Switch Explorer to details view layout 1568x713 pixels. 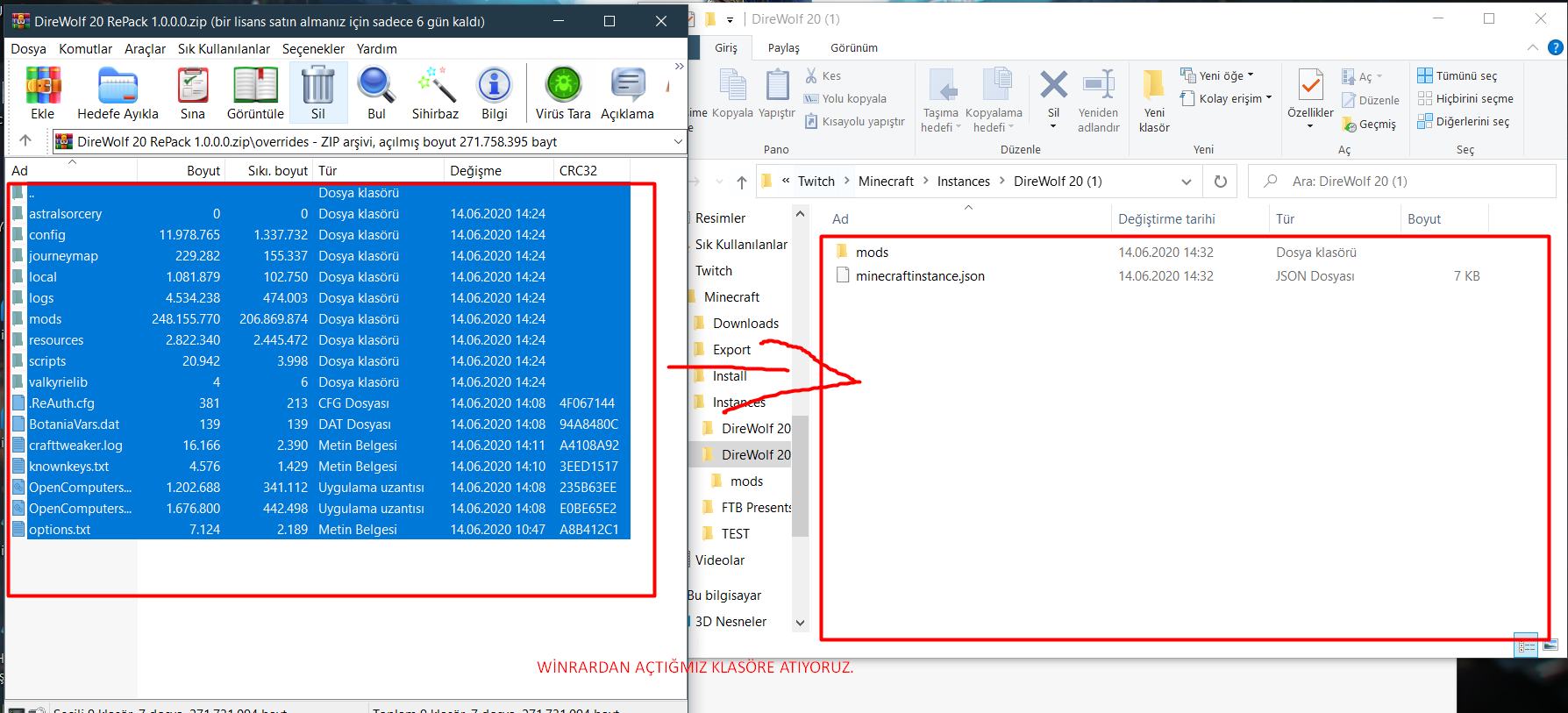point(1526,647)
